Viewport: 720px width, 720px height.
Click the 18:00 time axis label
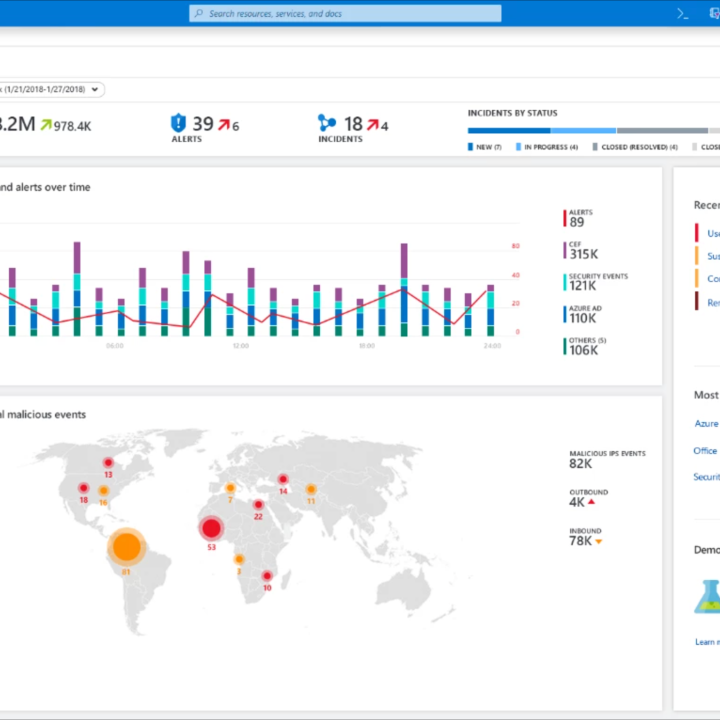pyautogui.click(x=366, y=345)
